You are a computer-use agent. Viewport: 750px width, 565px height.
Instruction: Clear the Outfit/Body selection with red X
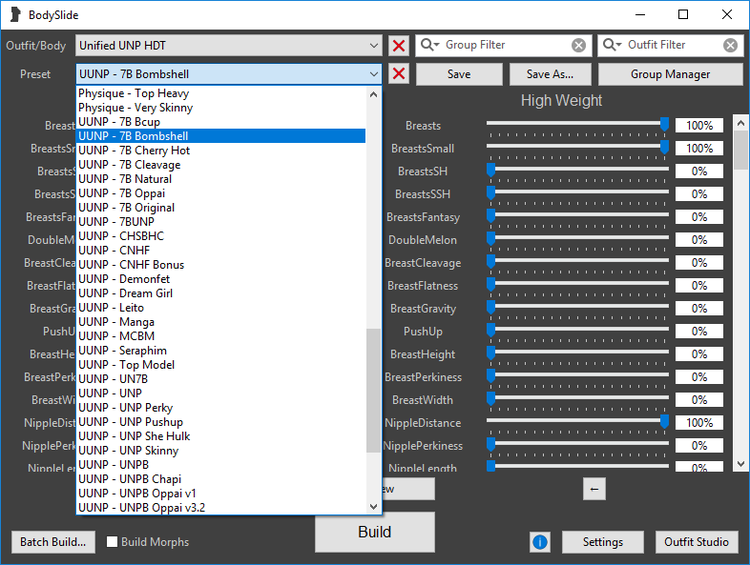tap(398, 45)
